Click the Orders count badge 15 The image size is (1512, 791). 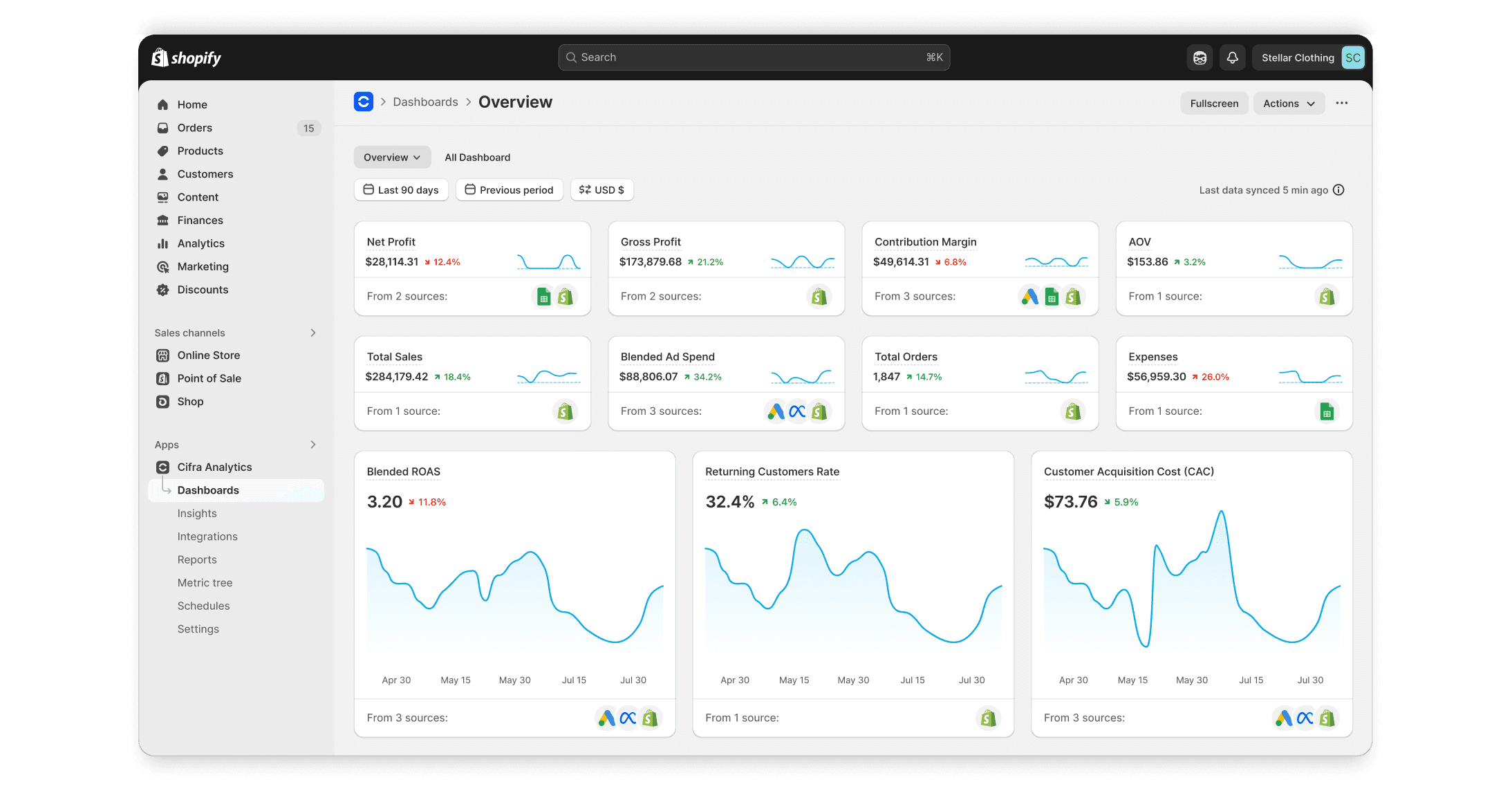[x=308, y=128]
